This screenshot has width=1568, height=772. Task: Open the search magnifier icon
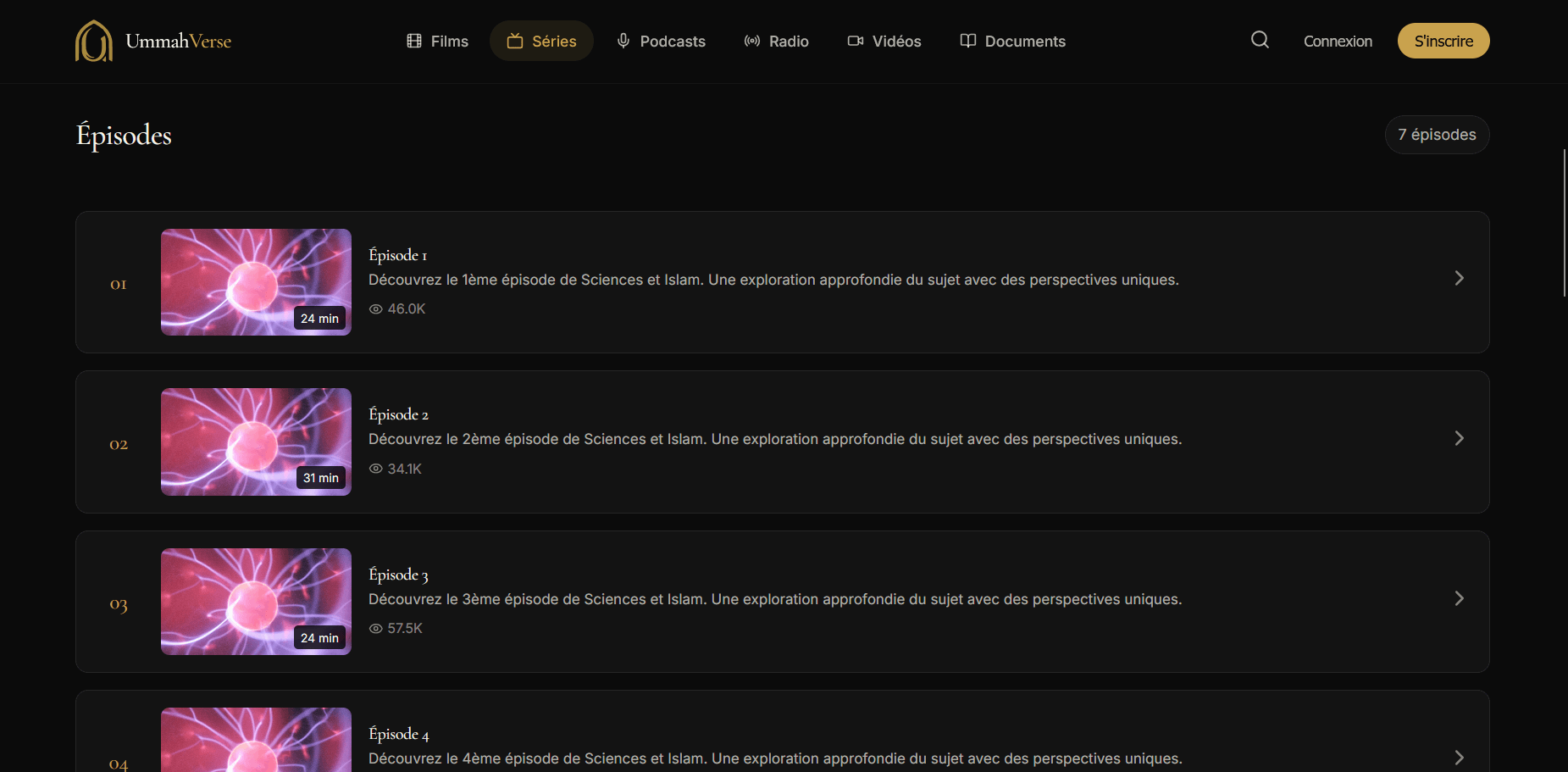point(1260,40)
